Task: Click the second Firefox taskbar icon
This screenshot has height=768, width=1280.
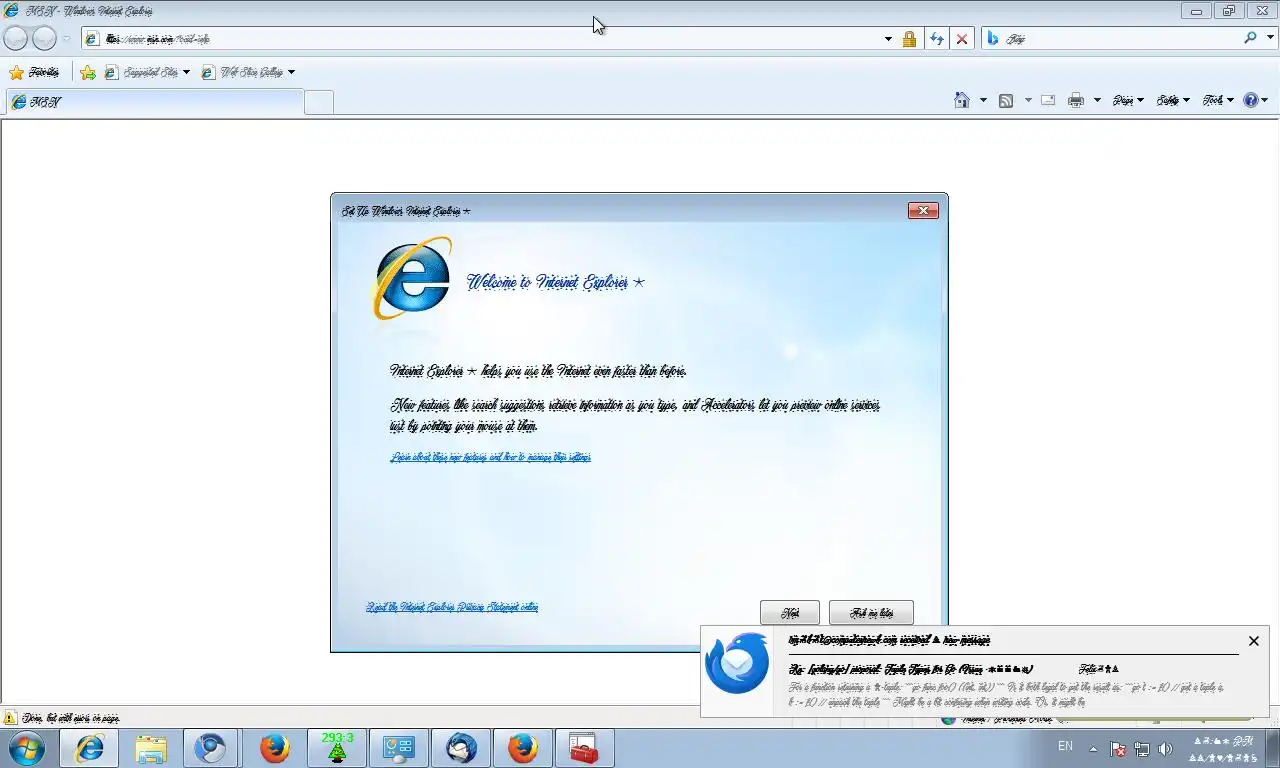Action: (x=522, y=748)
